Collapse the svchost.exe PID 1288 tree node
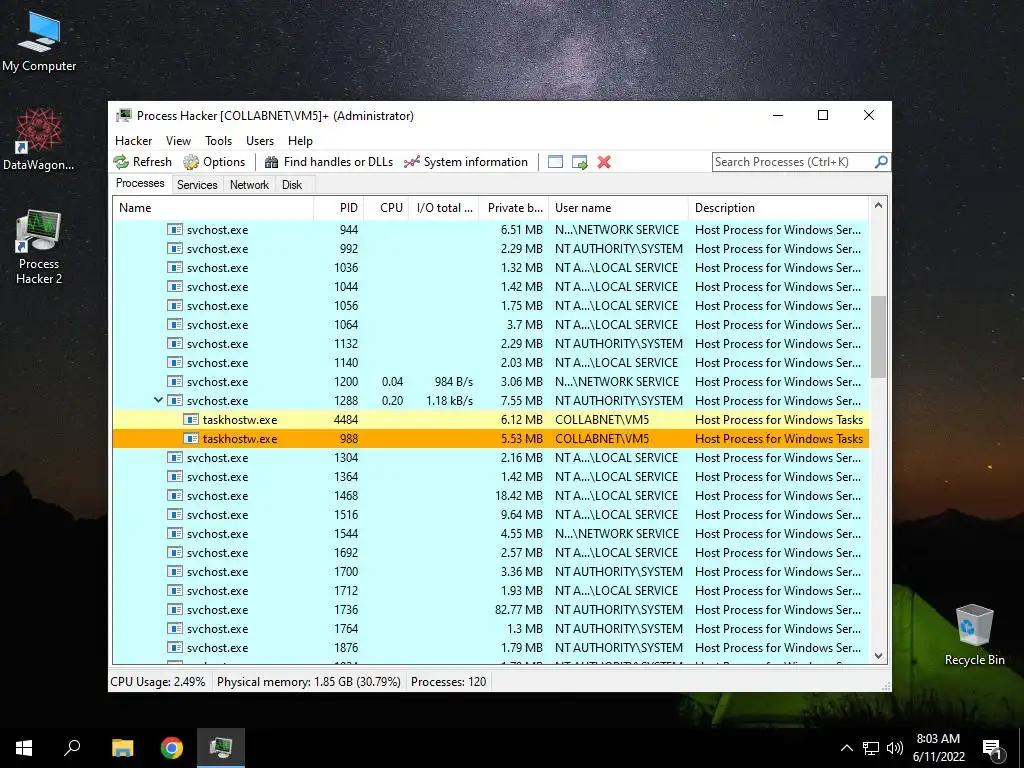 158,400
